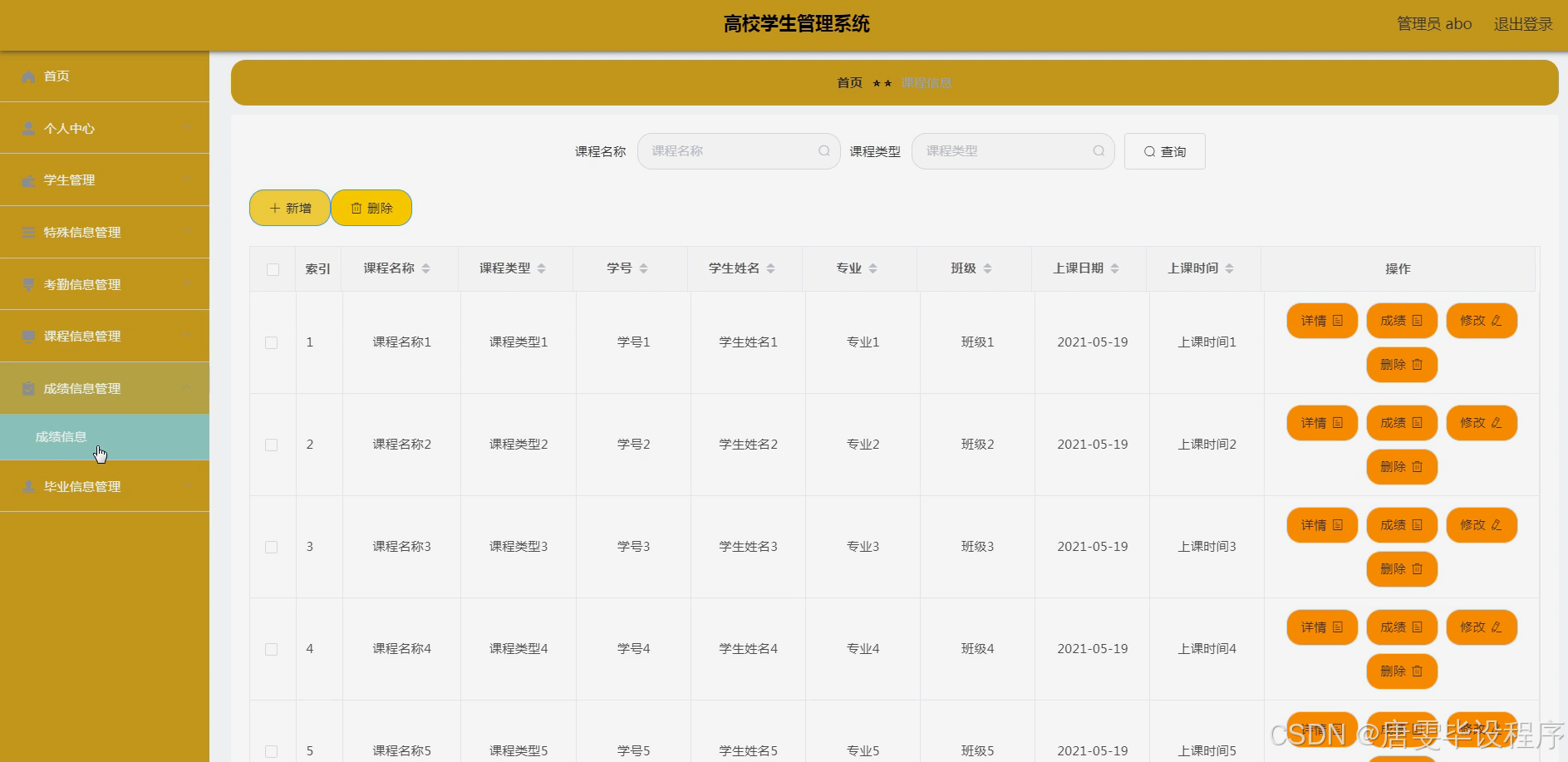Click 首页 in the breadcrumb bar
The width and height of the screenshot is (1568, 762).
[849, 83]
